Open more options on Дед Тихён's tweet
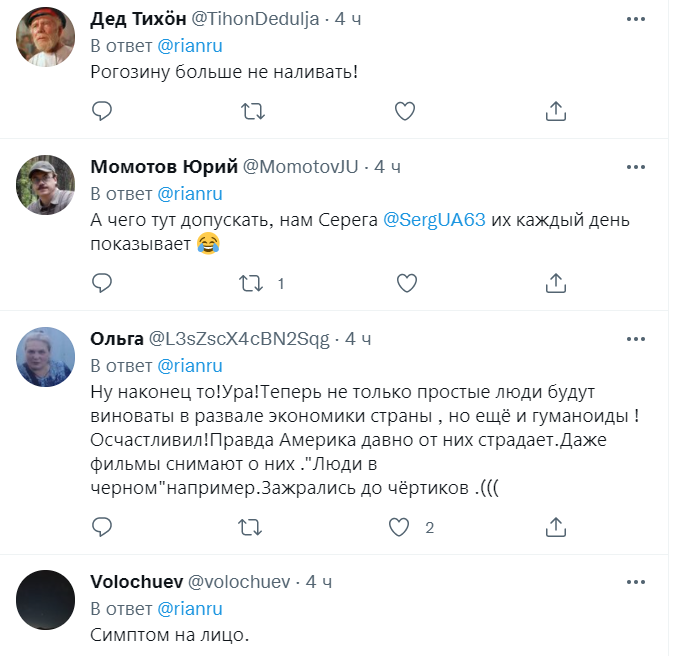The width and height of the screenshot is (681, 656). pos(635,20)
